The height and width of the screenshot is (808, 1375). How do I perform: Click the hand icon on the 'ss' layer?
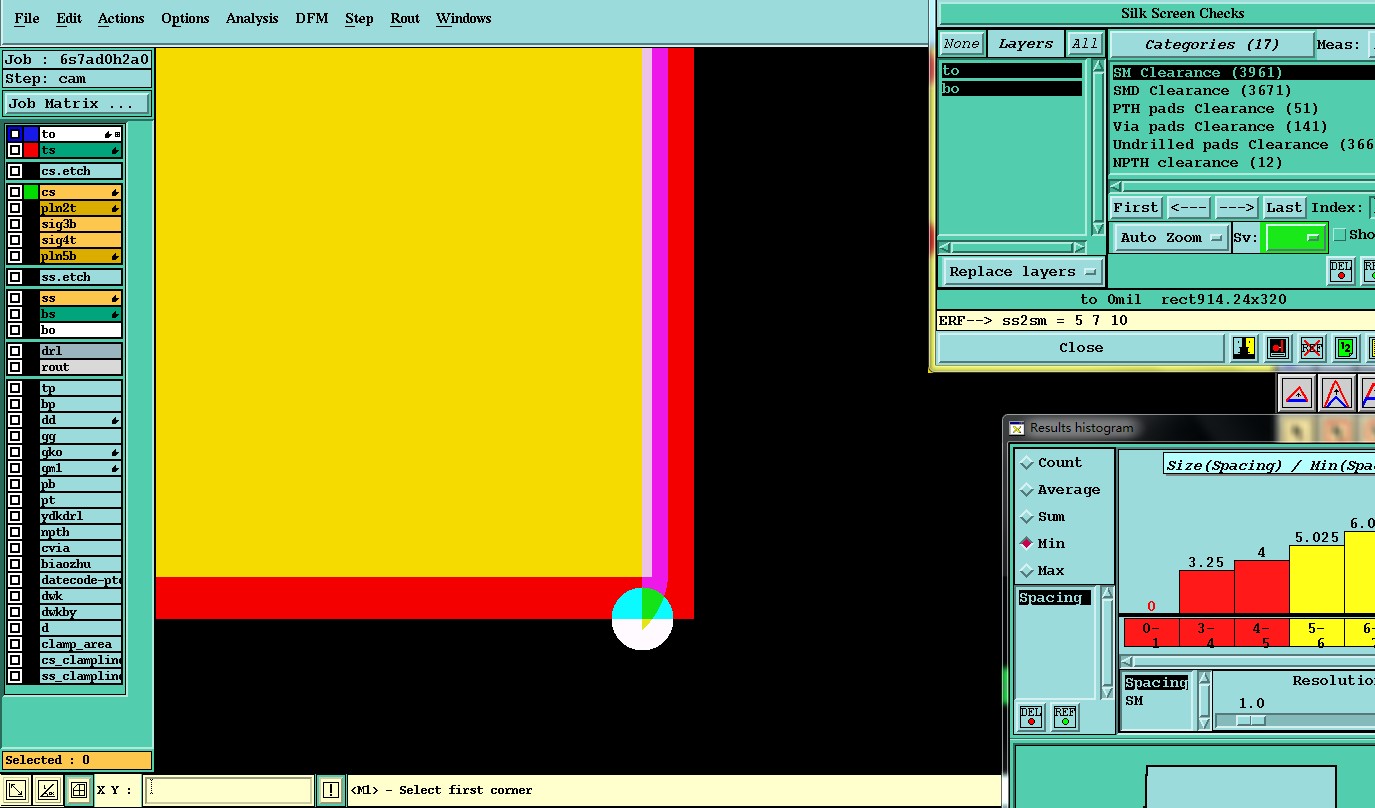(x=115, y=299)
